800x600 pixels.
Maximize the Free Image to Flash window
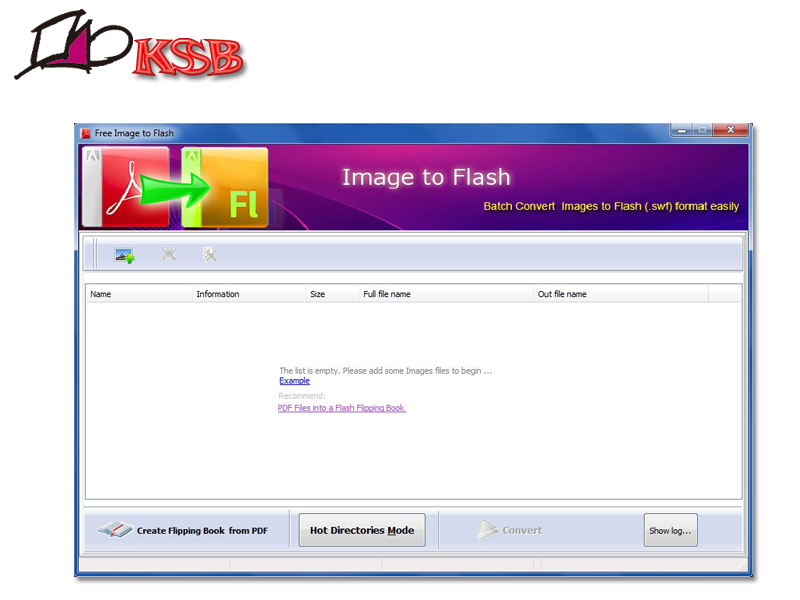tap(703, 130)
